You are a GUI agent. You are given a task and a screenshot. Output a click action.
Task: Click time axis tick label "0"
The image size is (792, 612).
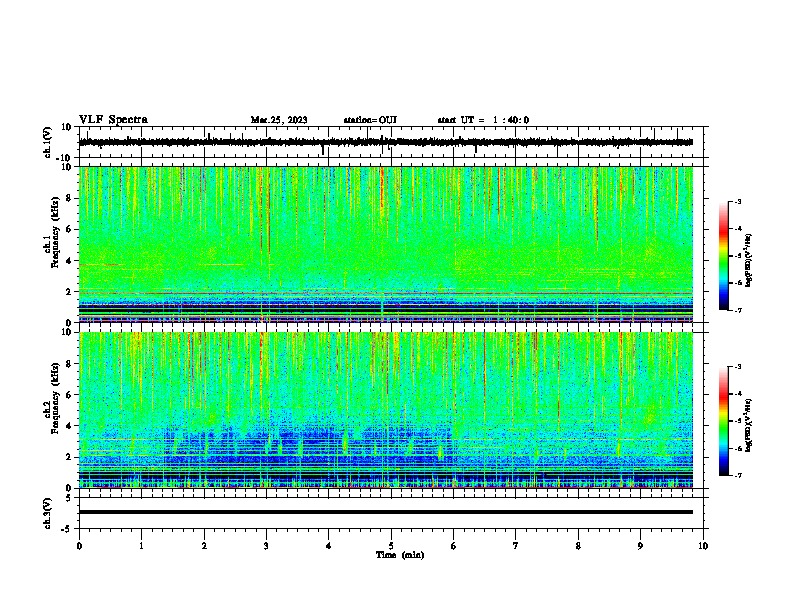tap(79, 546)
